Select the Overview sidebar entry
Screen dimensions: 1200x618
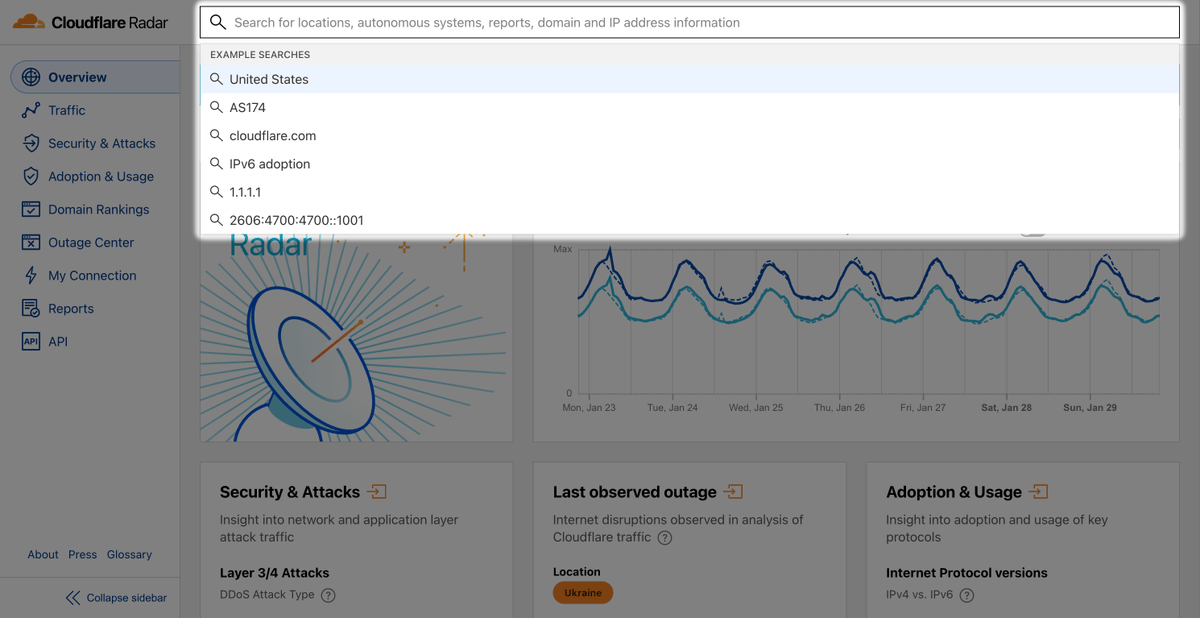coord(75,77)
